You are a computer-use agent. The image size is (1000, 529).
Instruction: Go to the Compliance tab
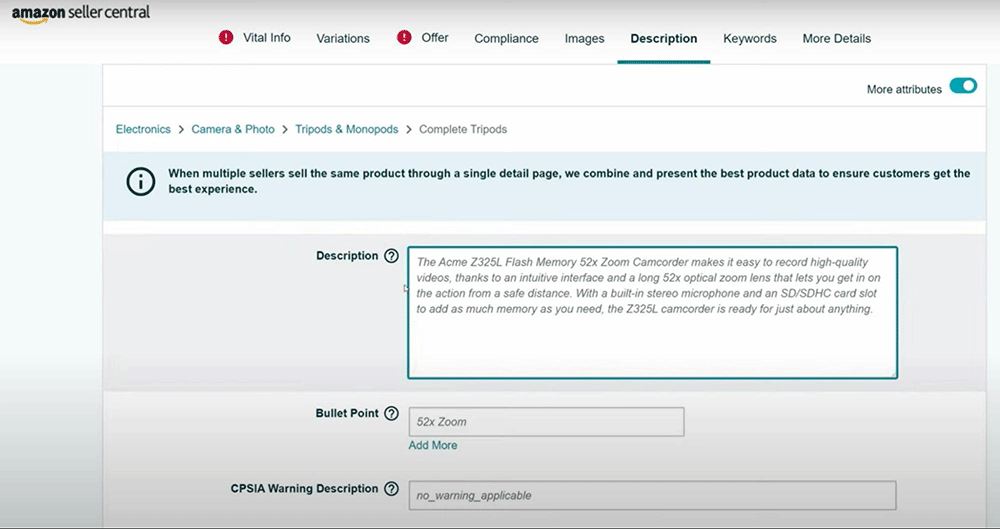[x=506, y=39]
